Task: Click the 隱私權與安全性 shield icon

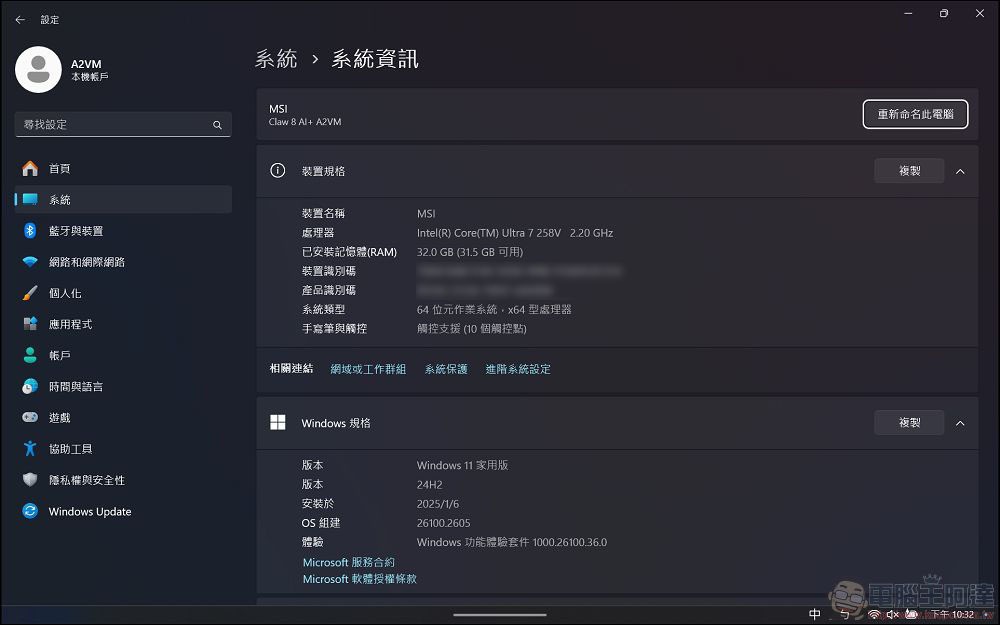Action: 30,480
